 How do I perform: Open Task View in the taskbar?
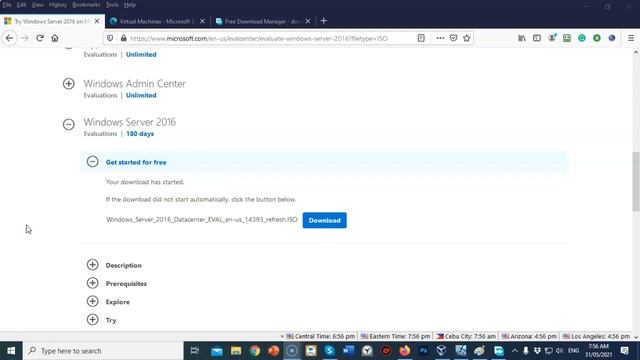coord(195,351)
